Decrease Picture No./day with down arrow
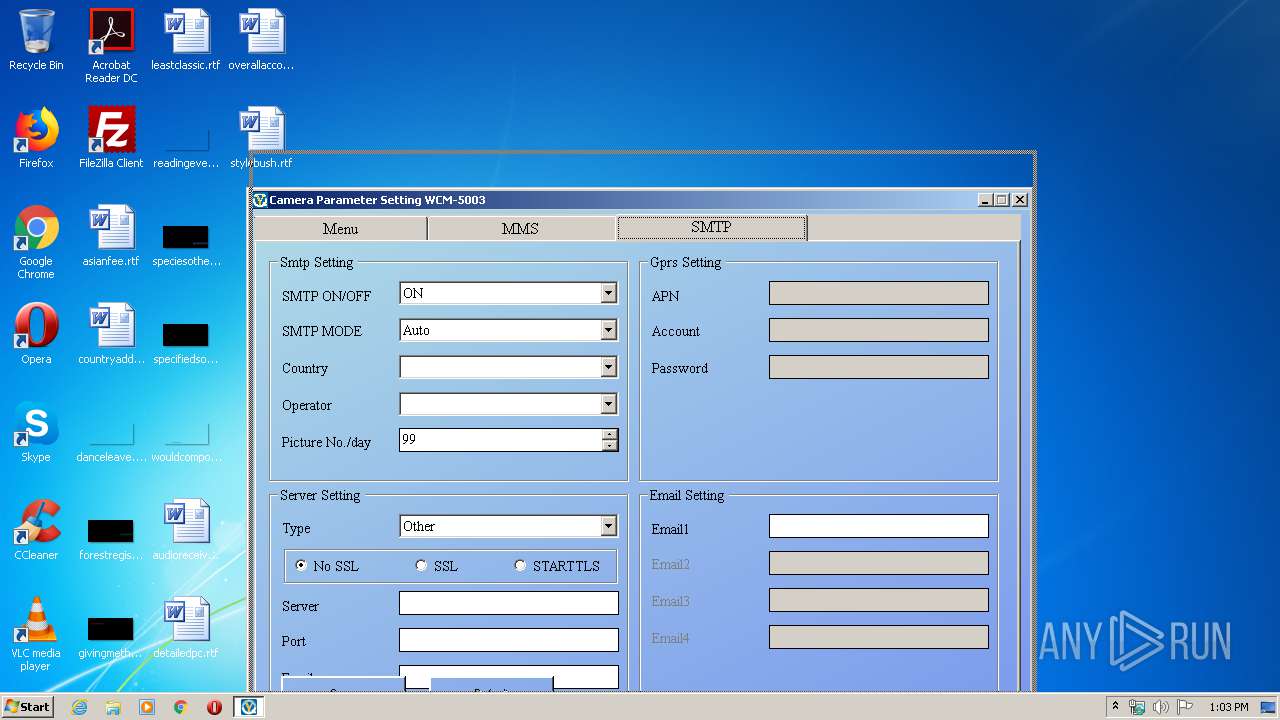 pos(609,446)
